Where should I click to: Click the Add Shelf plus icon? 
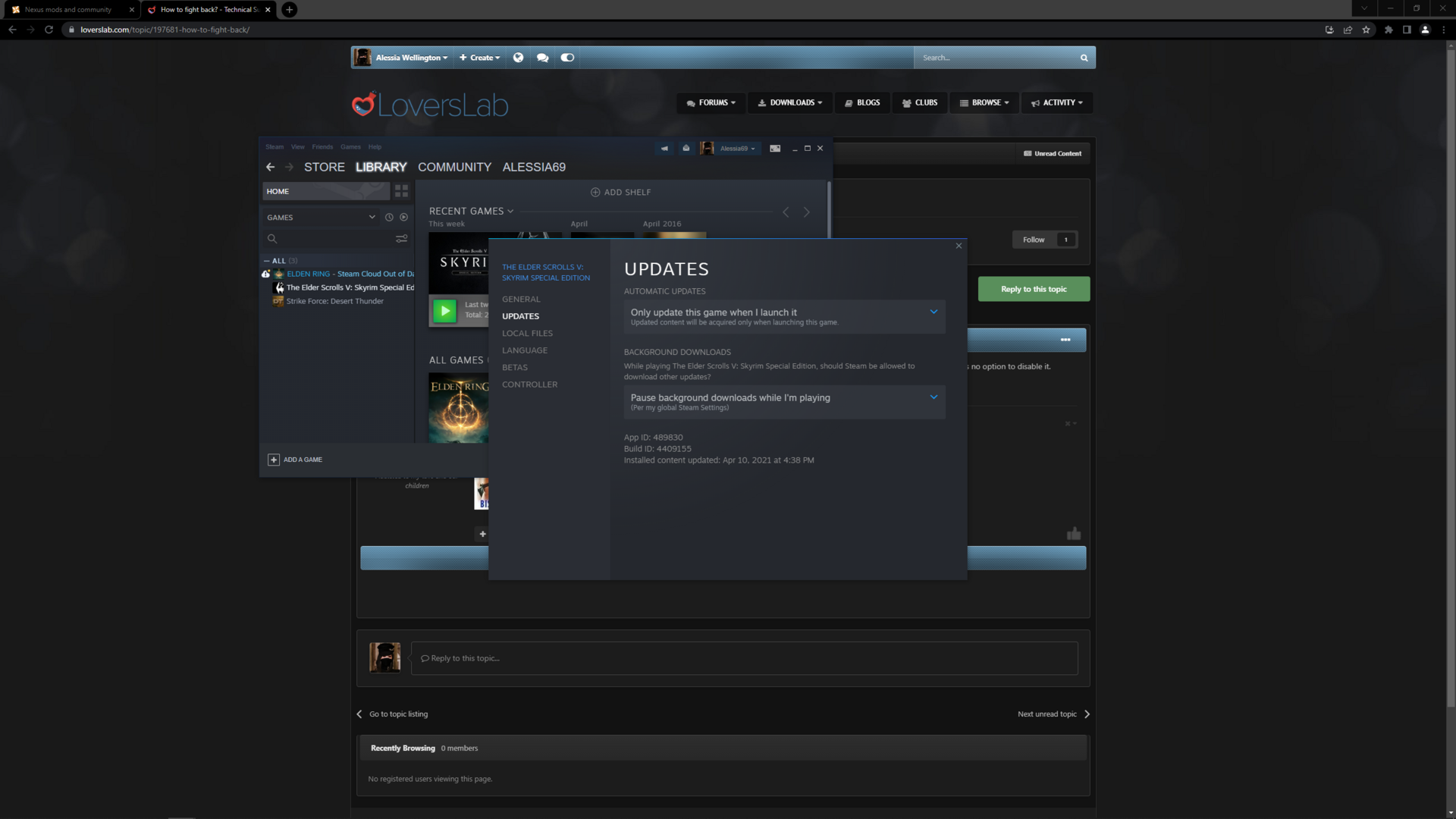point(595,193)
